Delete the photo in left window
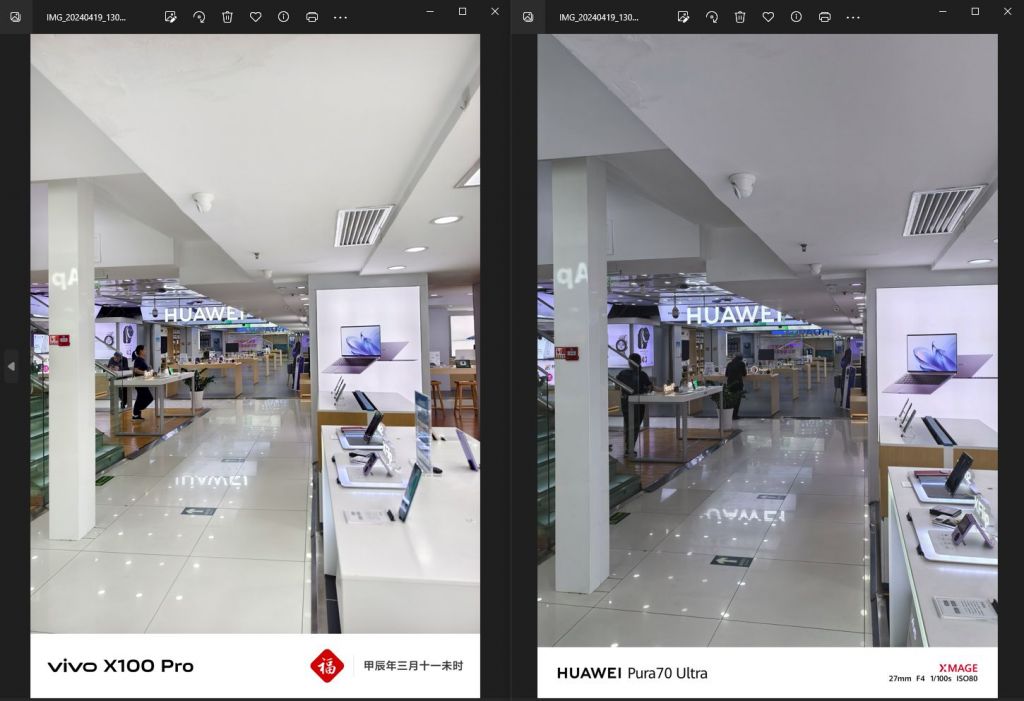This screenshot has width=1024, height=701. (x=227, y=17)
